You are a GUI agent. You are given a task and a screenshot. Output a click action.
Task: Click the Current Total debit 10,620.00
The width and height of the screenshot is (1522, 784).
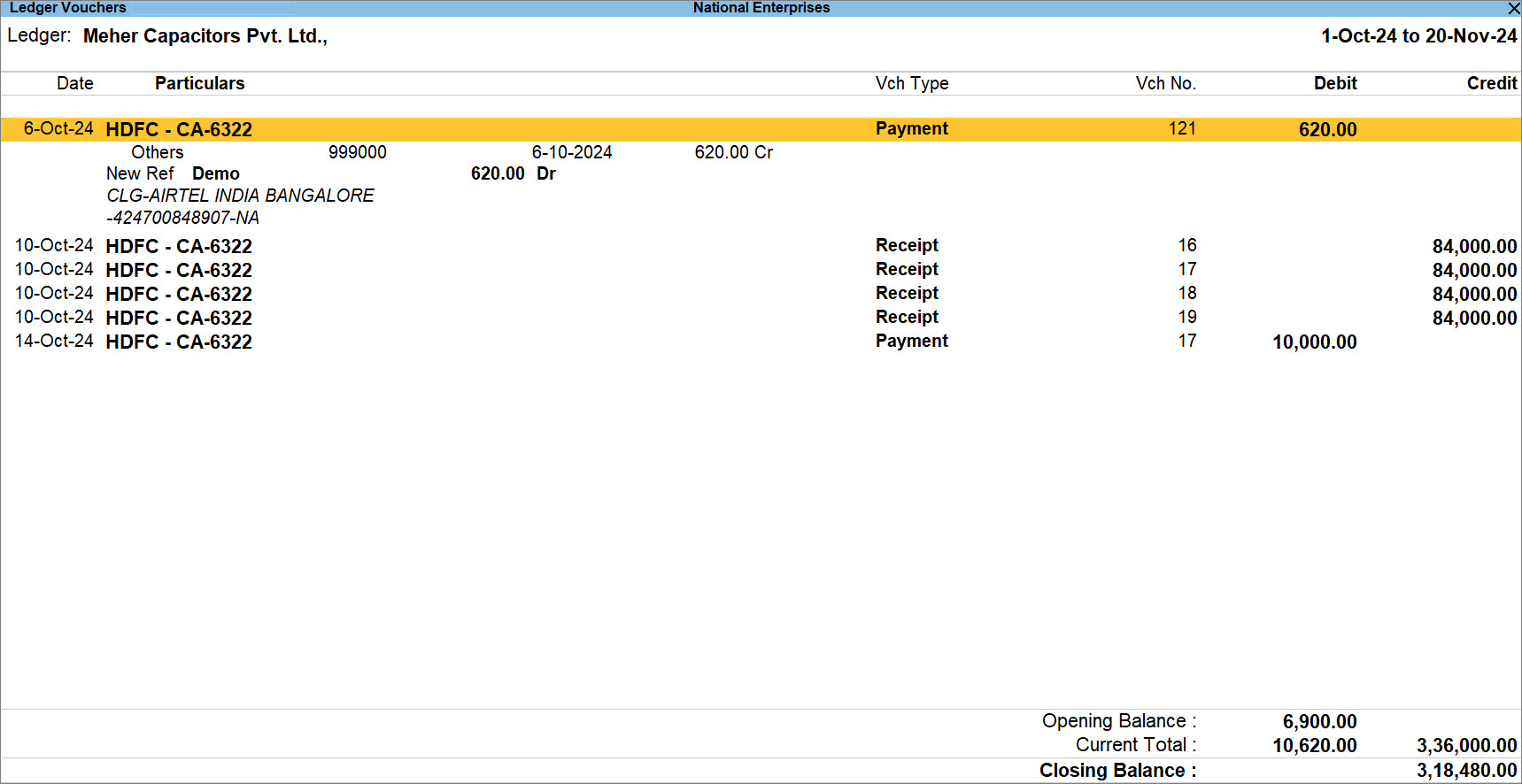(1315, 745)
